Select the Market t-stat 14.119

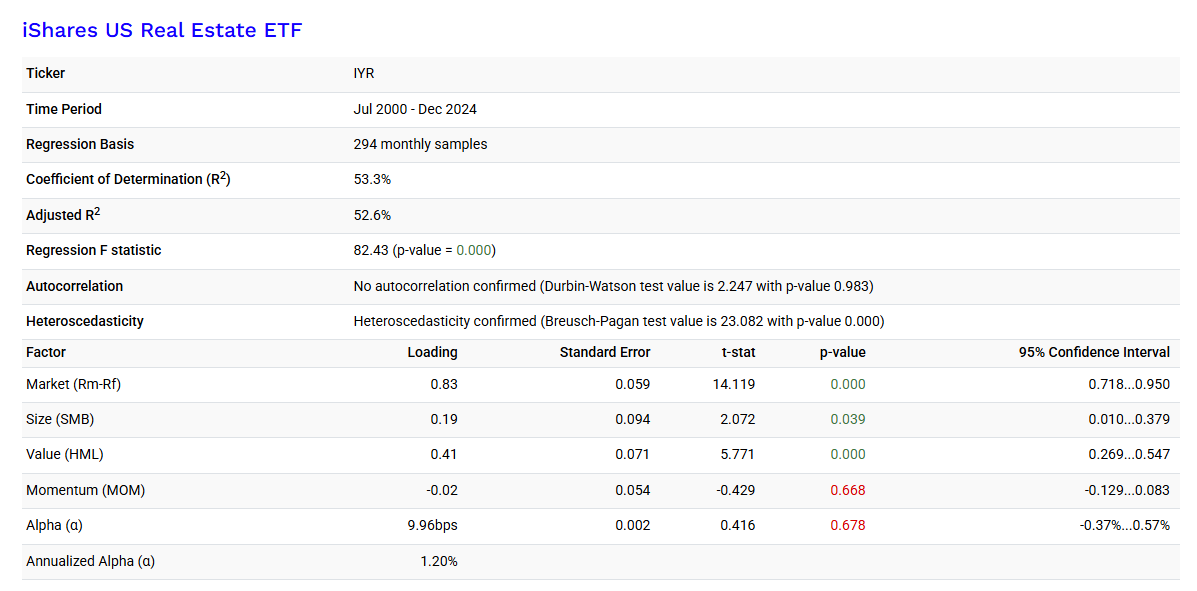(734, 385)
